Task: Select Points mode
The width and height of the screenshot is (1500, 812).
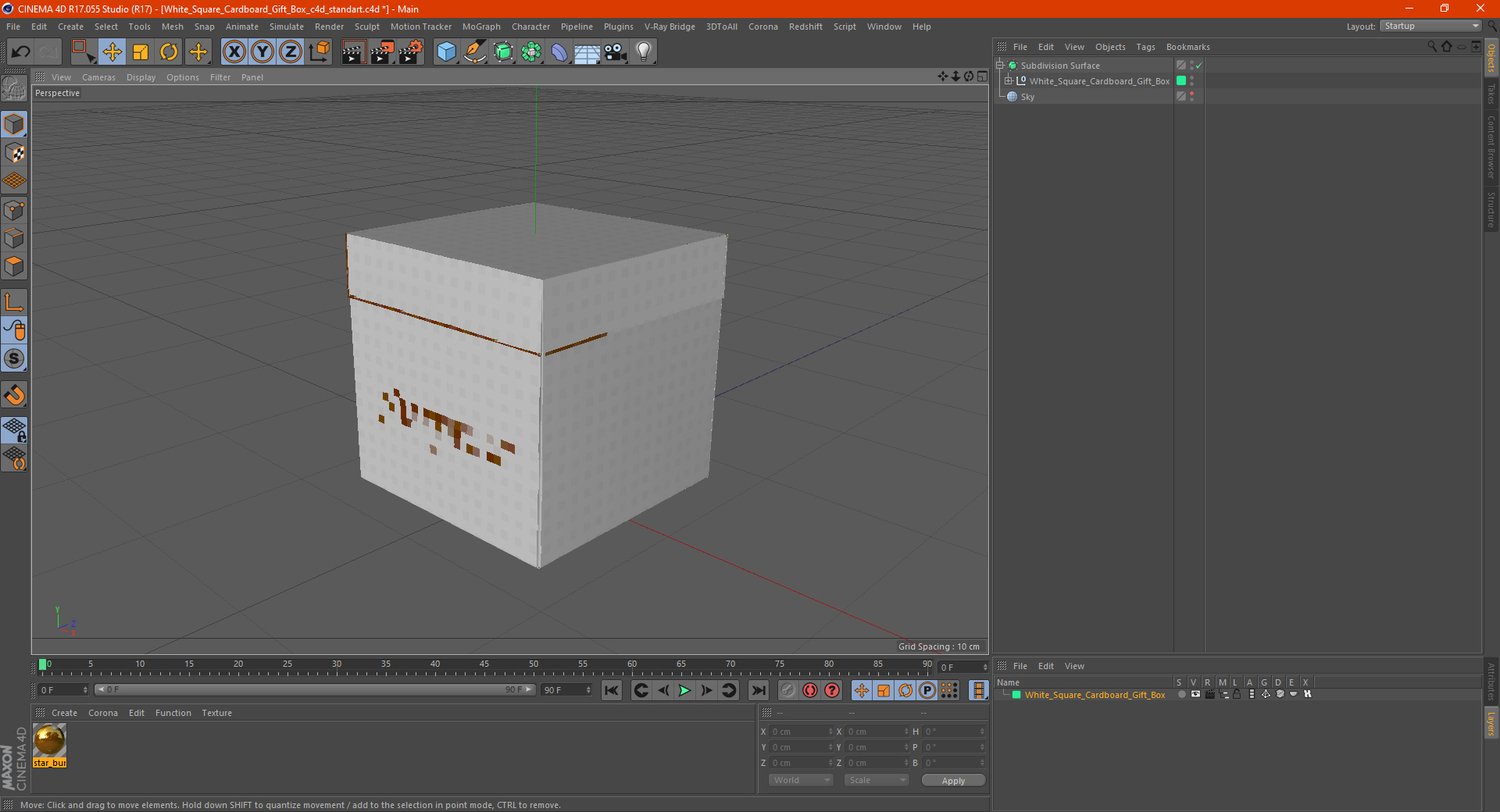Action: pos(14,210)
